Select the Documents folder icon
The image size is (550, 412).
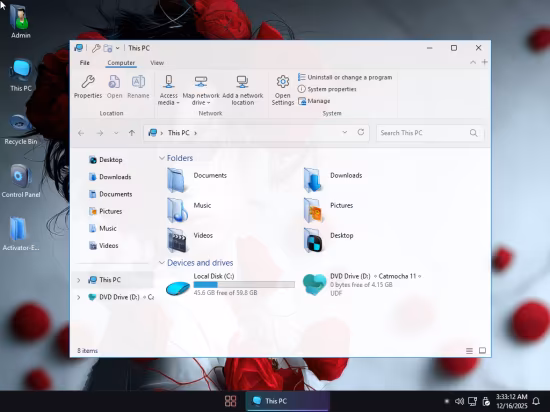(177, 180)
